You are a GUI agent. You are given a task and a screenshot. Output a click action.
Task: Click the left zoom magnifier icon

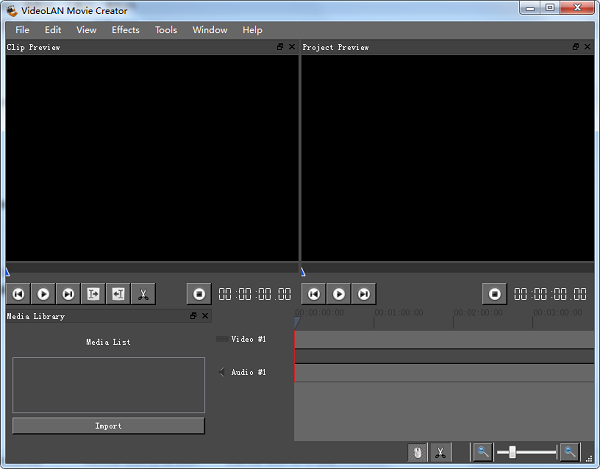click(x=483, y=452)
